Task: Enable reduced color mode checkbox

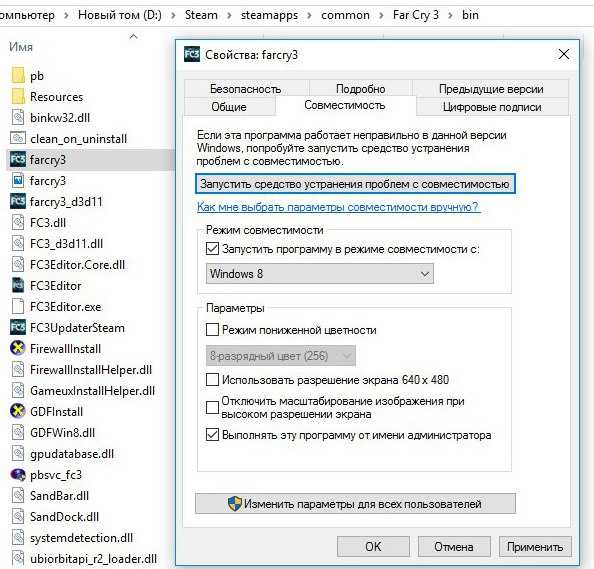Action: (212, 330)
